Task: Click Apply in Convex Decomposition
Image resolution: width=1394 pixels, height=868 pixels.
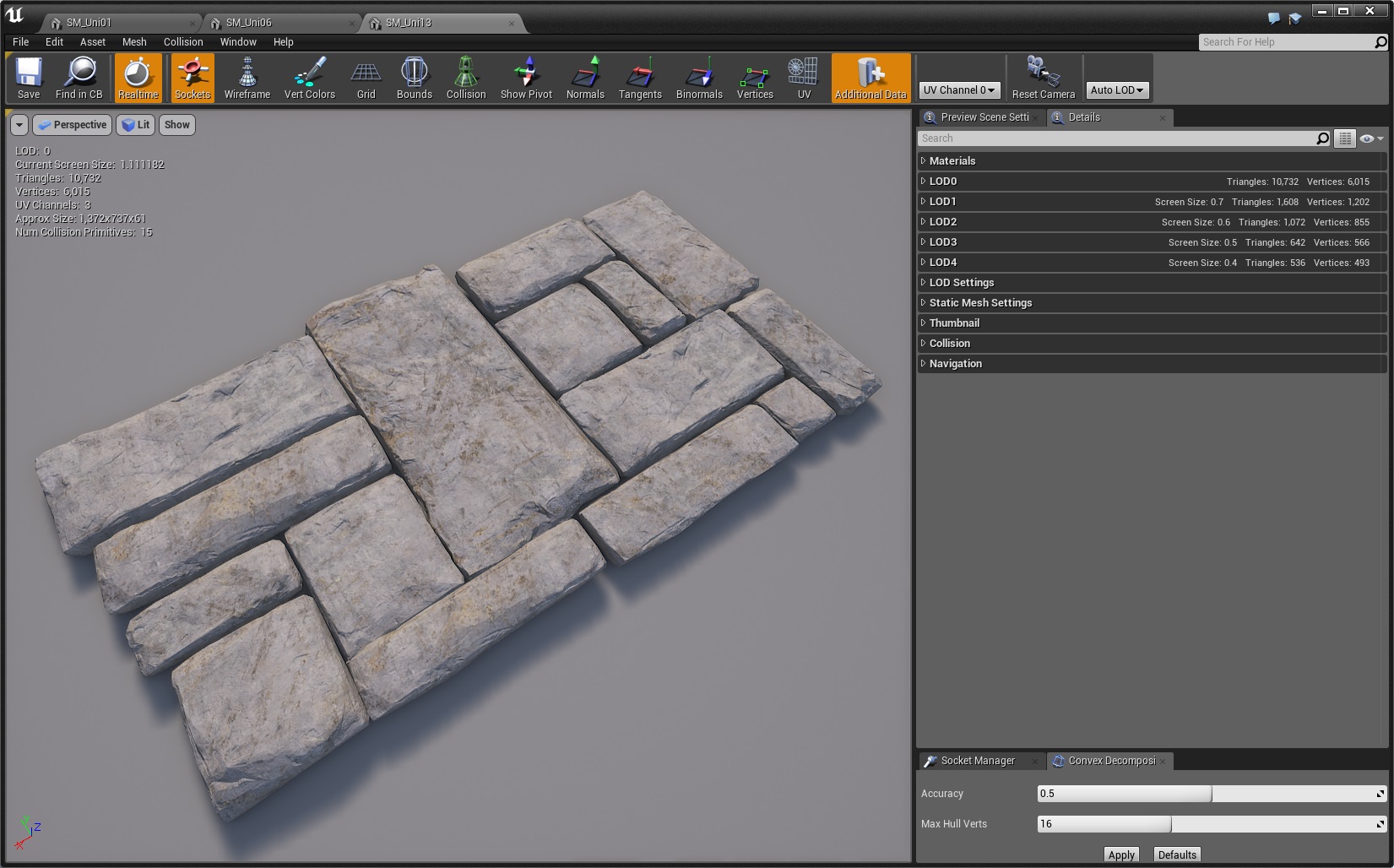Action: click(1120, 854)
